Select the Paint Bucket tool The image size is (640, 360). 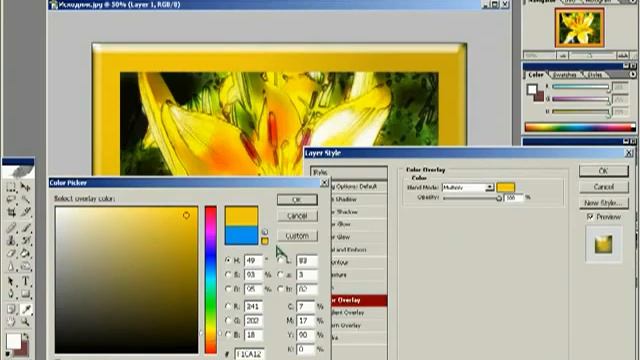point(25,253)
